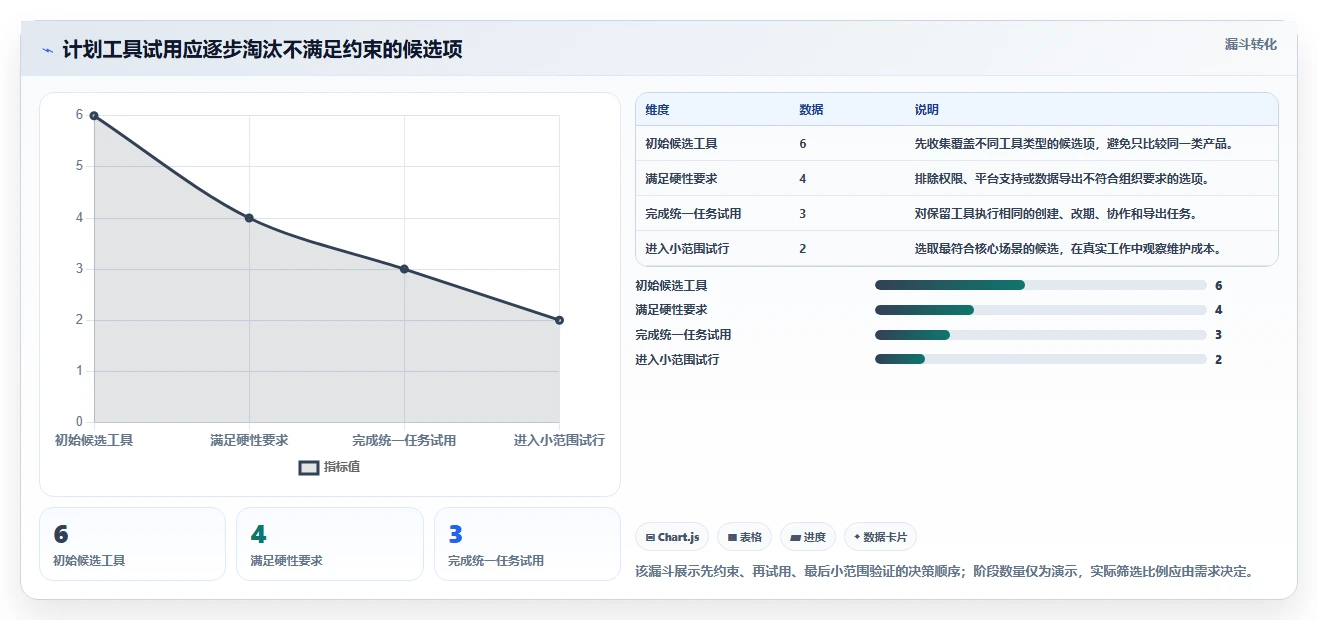
Task: Click the 进度 tag chip
Action: [808, 537]
